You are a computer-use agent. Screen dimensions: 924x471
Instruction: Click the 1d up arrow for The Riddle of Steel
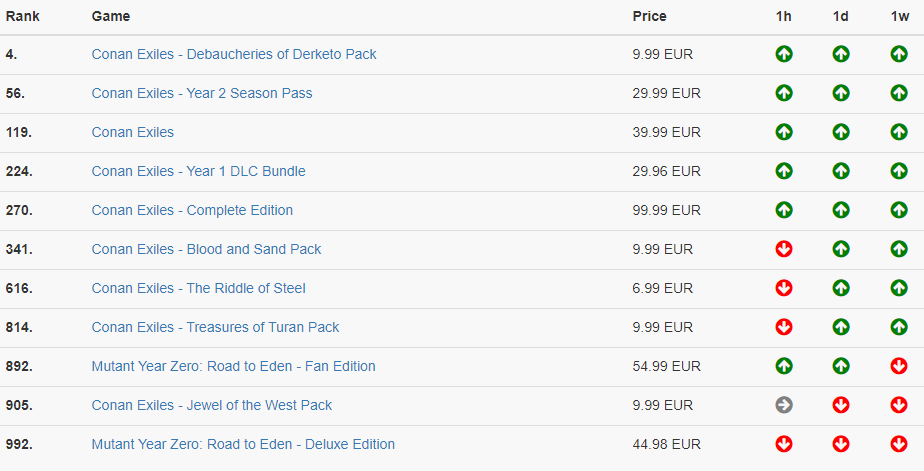[x=841, y=288]
